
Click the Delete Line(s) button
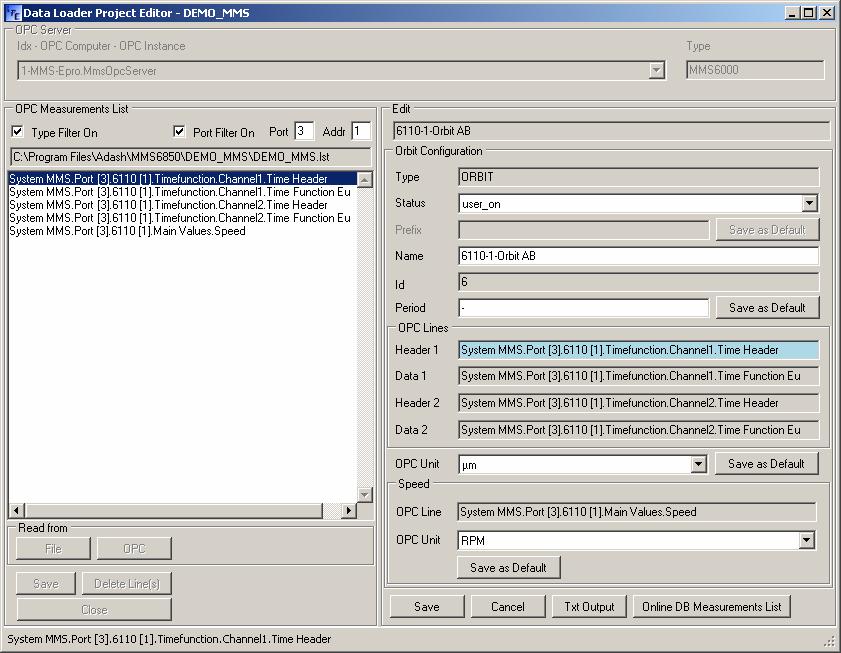[x=127, y=584]
